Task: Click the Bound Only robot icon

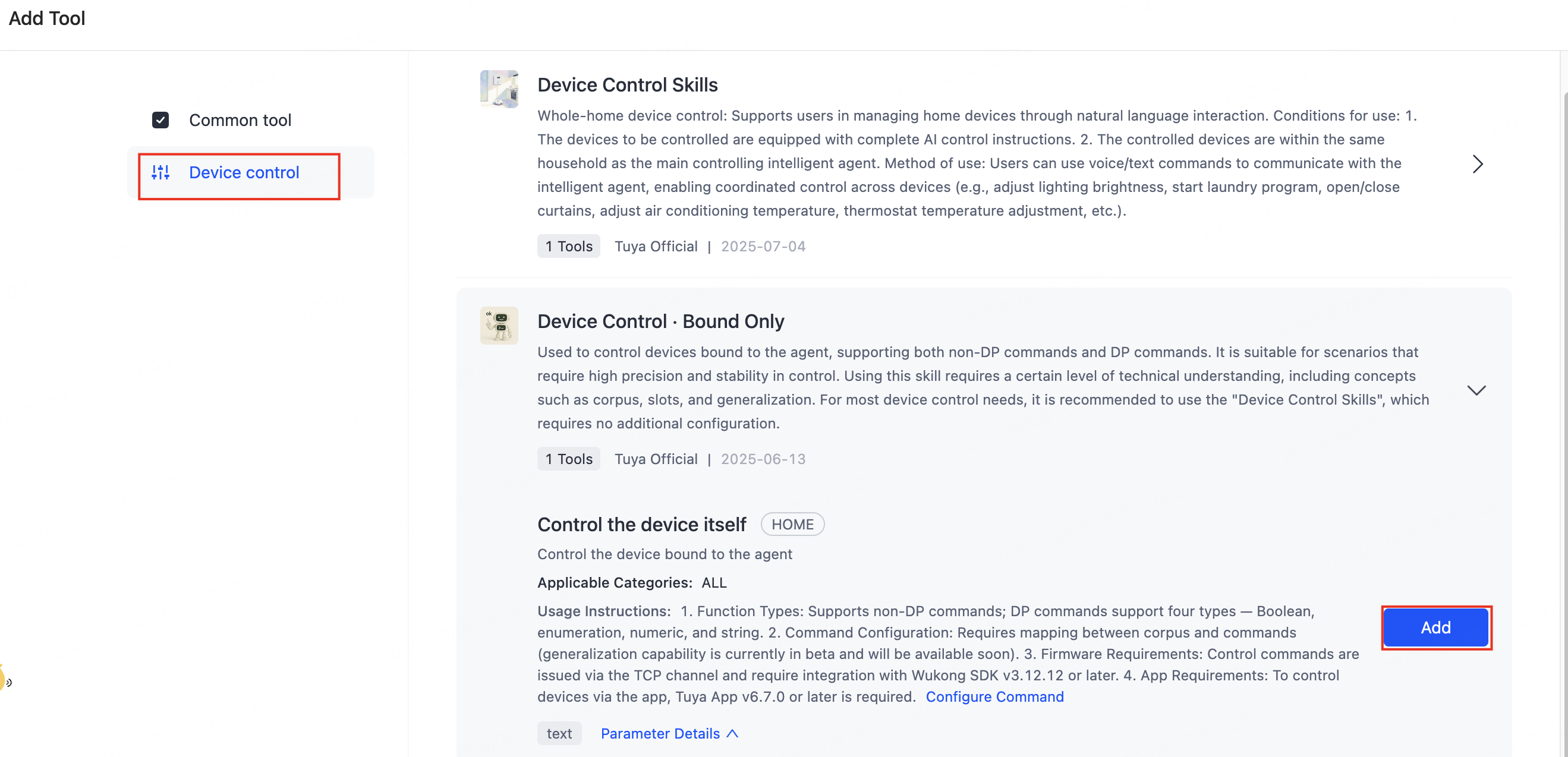Action: coord(499,326)
